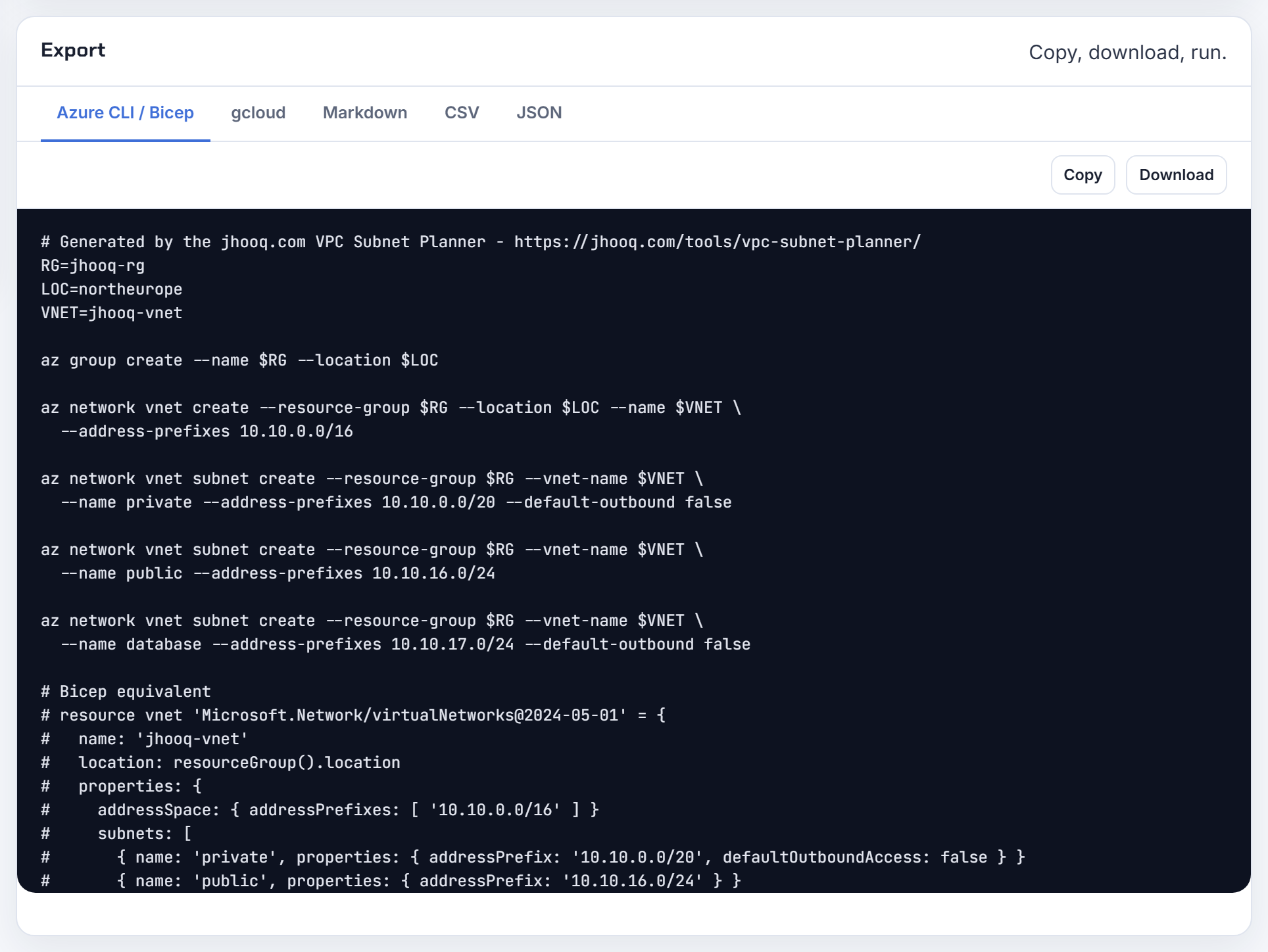Click the '# properties: {' line

tap(121, 786)
